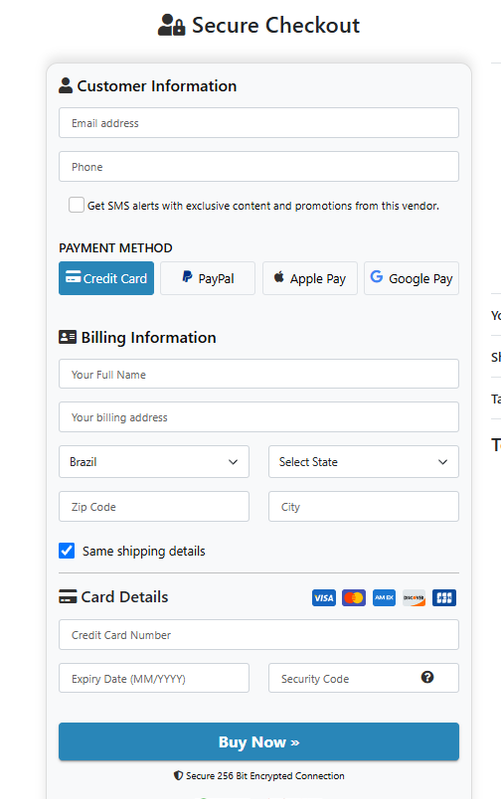Viewport: 501px width, 799px height.
Task: Click into the Credit Card Number field
Action: (259, 635)
